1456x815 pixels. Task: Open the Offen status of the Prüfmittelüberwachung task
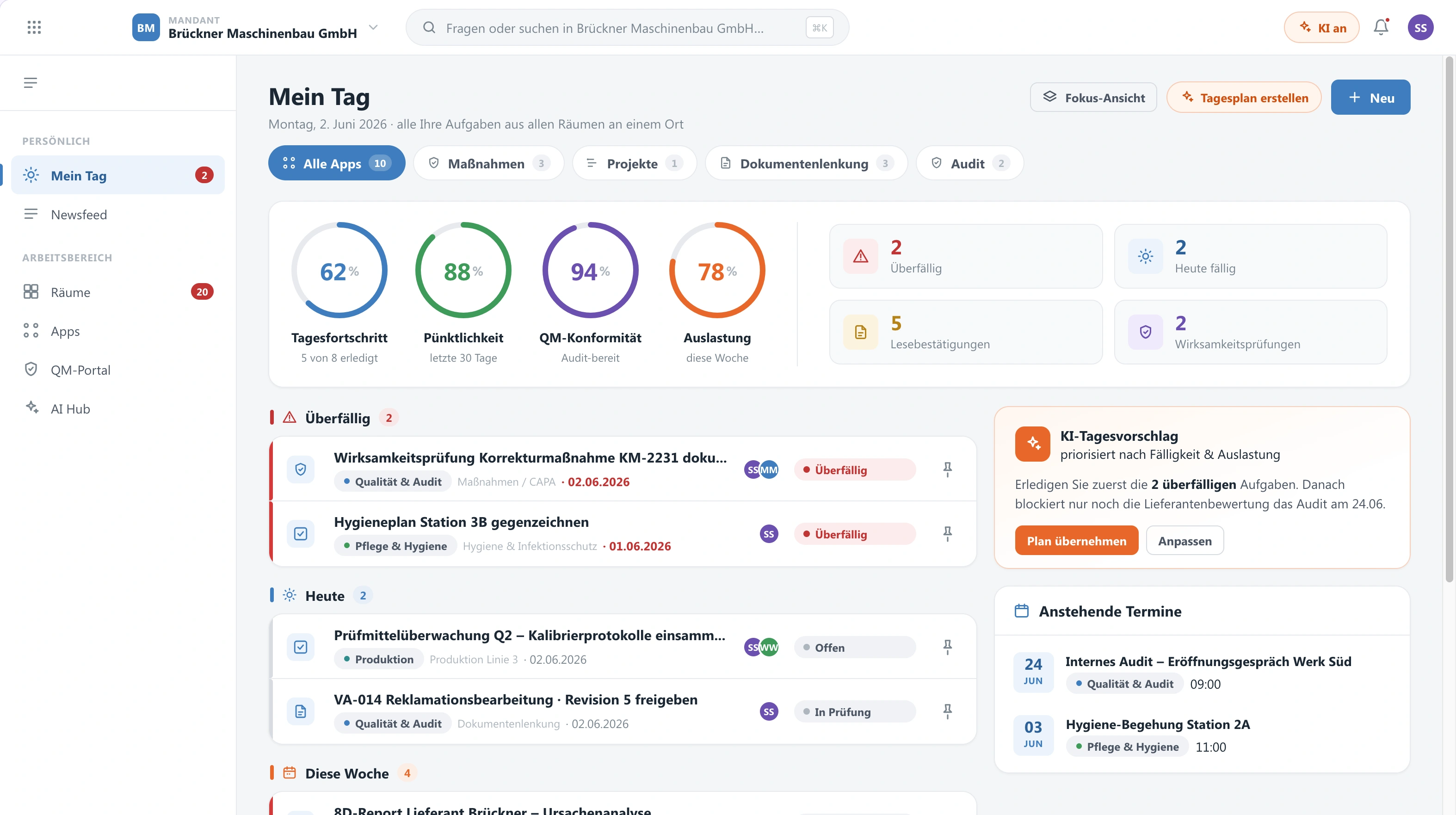click(x=855, y=647)
